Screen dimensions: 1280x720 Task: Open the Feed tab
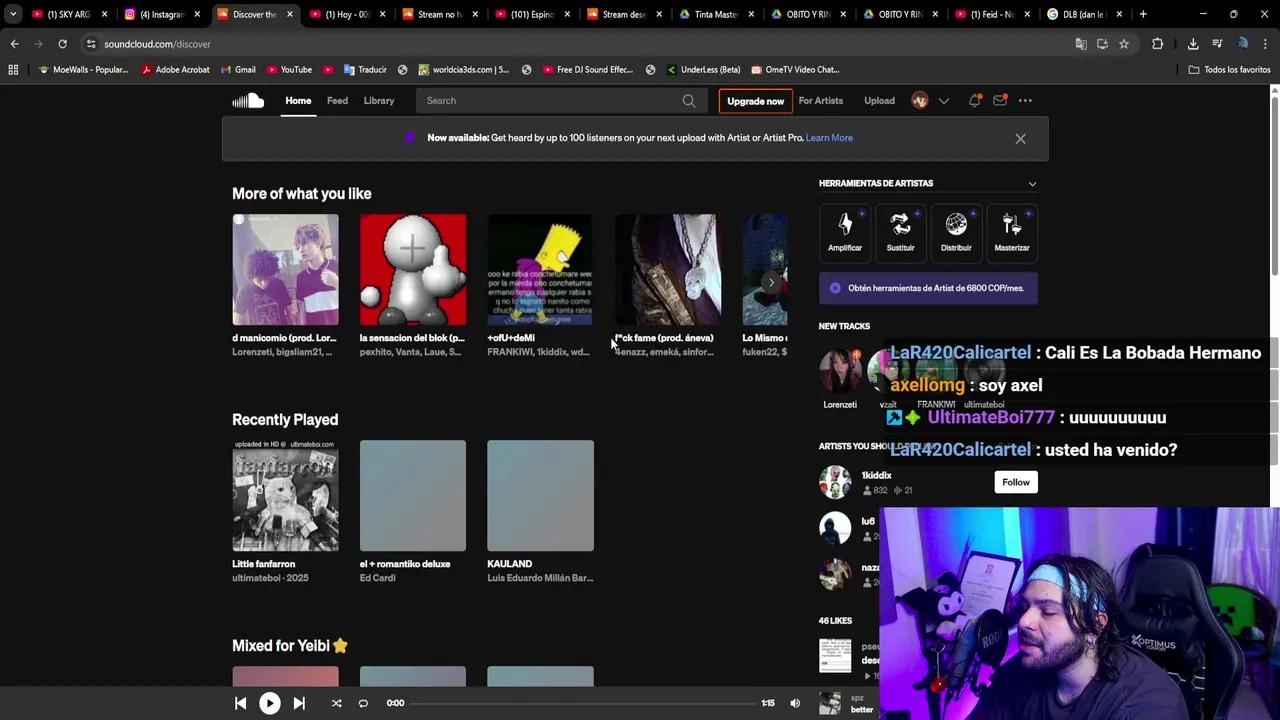[x=337, y=100]
